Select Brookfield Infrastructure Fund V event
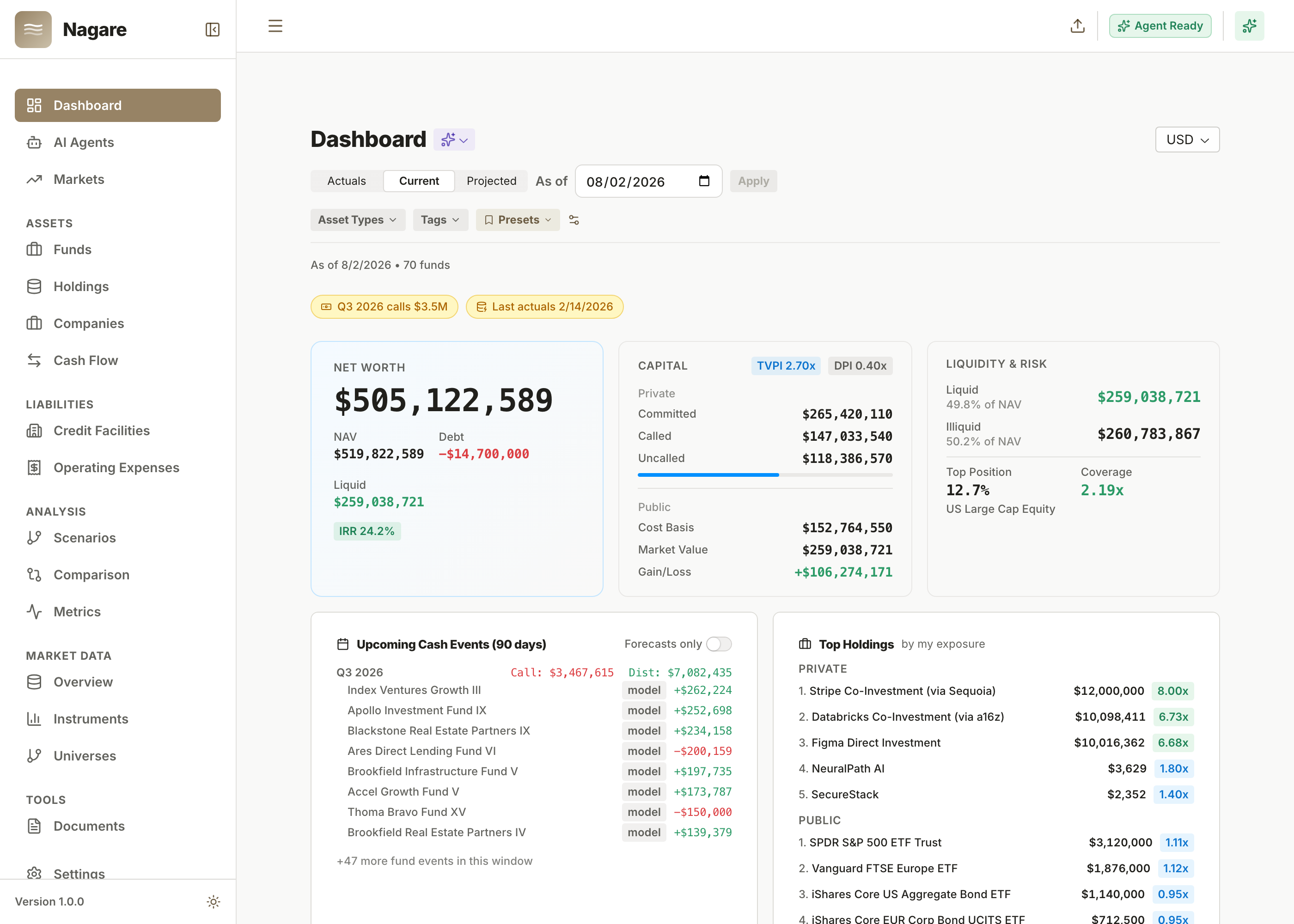Image resolution: width=1294 pixels, height=924 pixels. 534,772
